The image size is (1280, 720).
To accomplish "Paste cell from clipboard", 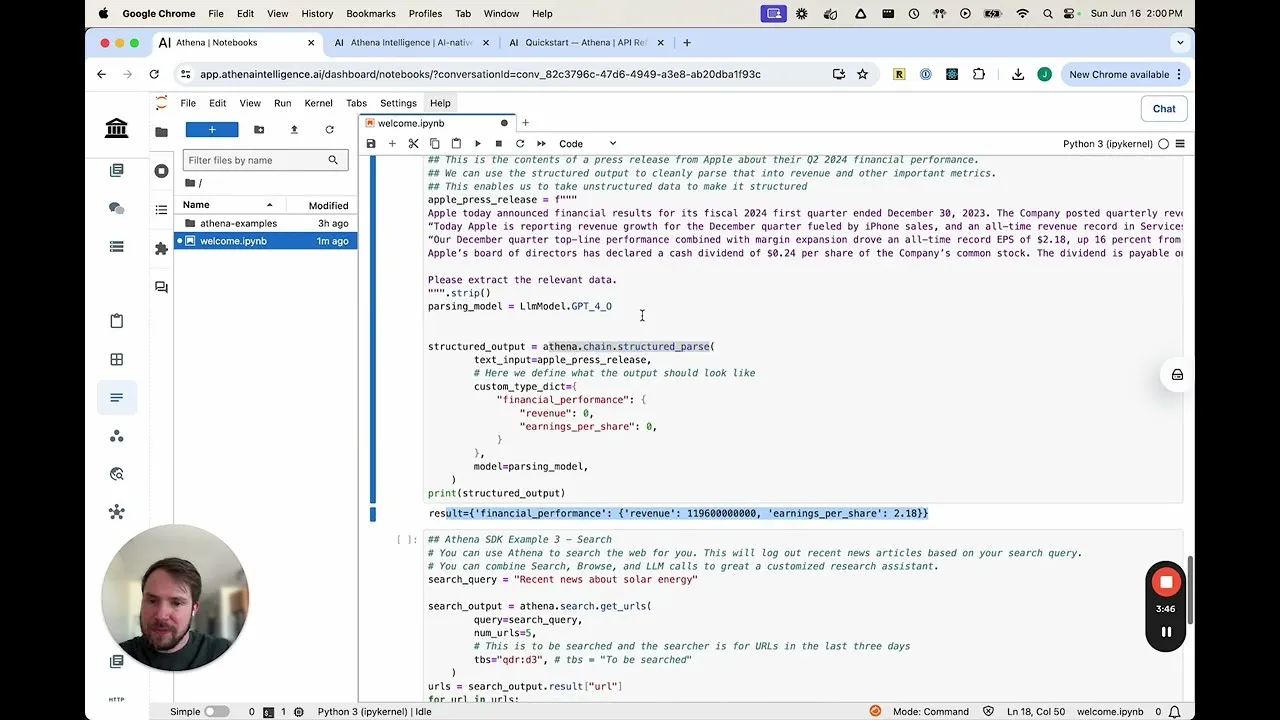I will click(x=456, y=144).
